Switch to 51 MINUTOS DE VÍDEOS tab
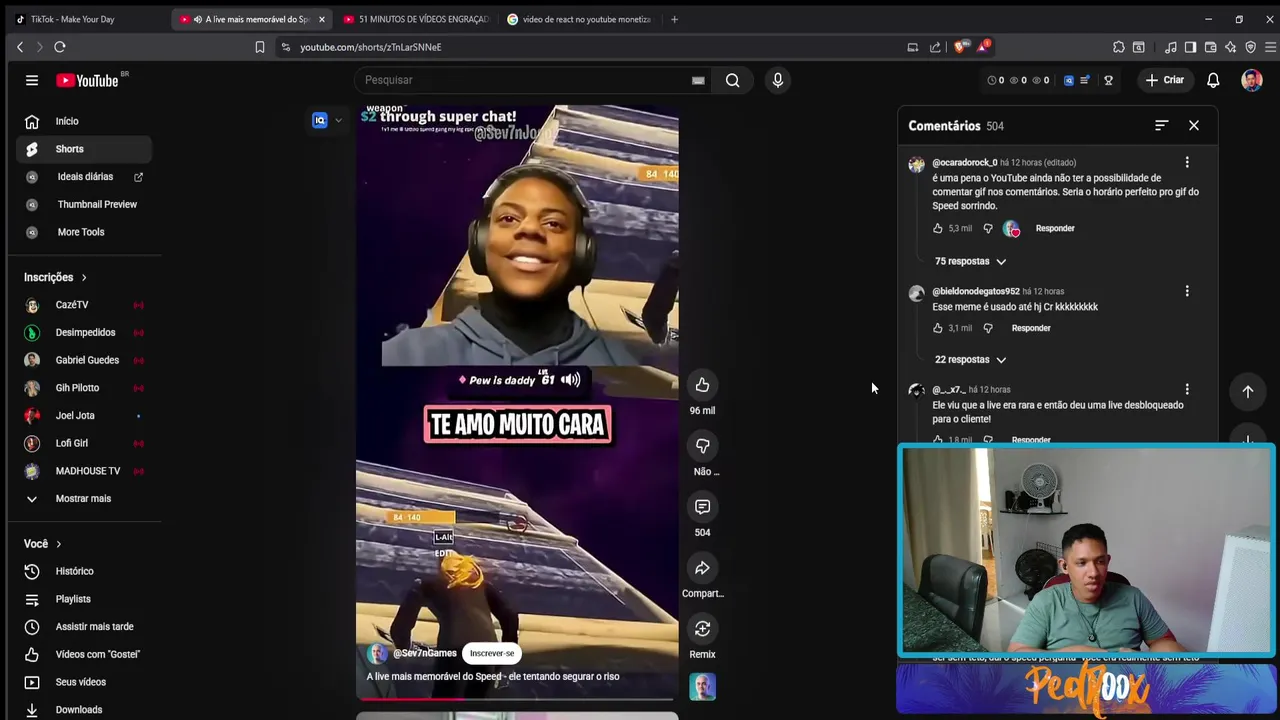This screenshot has height=720, width=1280. click(x=415, y=19)
